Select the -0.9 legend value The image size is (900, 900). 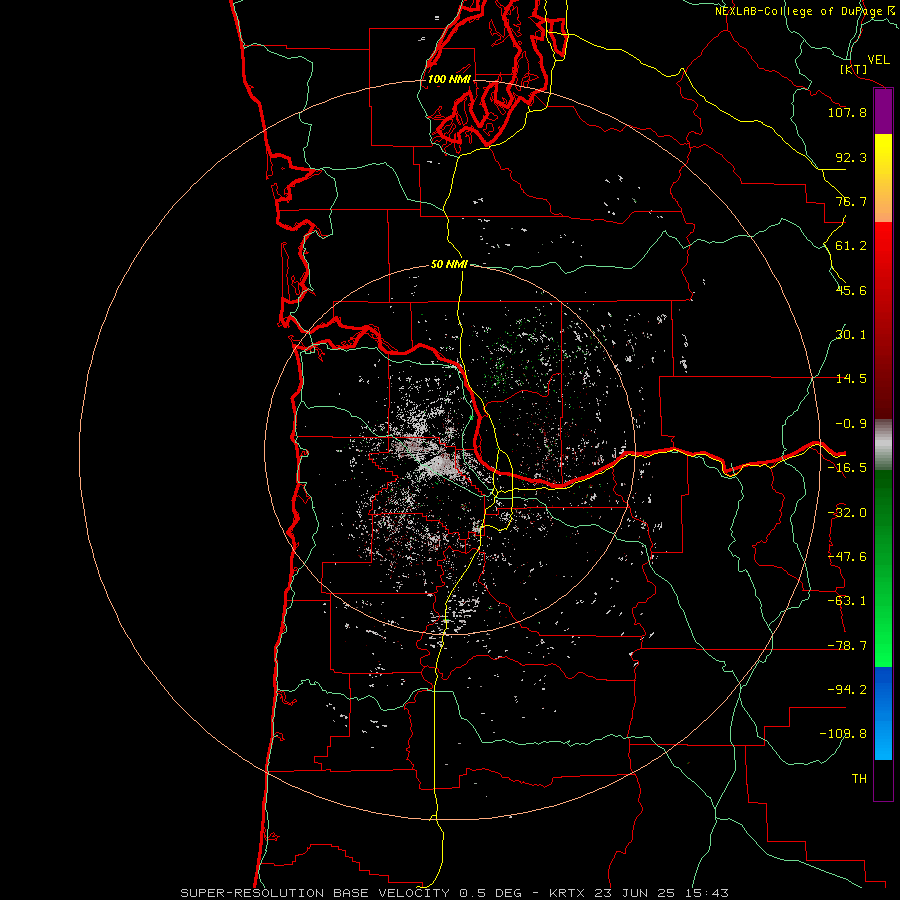pyautogui.click(x=851, y=424)
